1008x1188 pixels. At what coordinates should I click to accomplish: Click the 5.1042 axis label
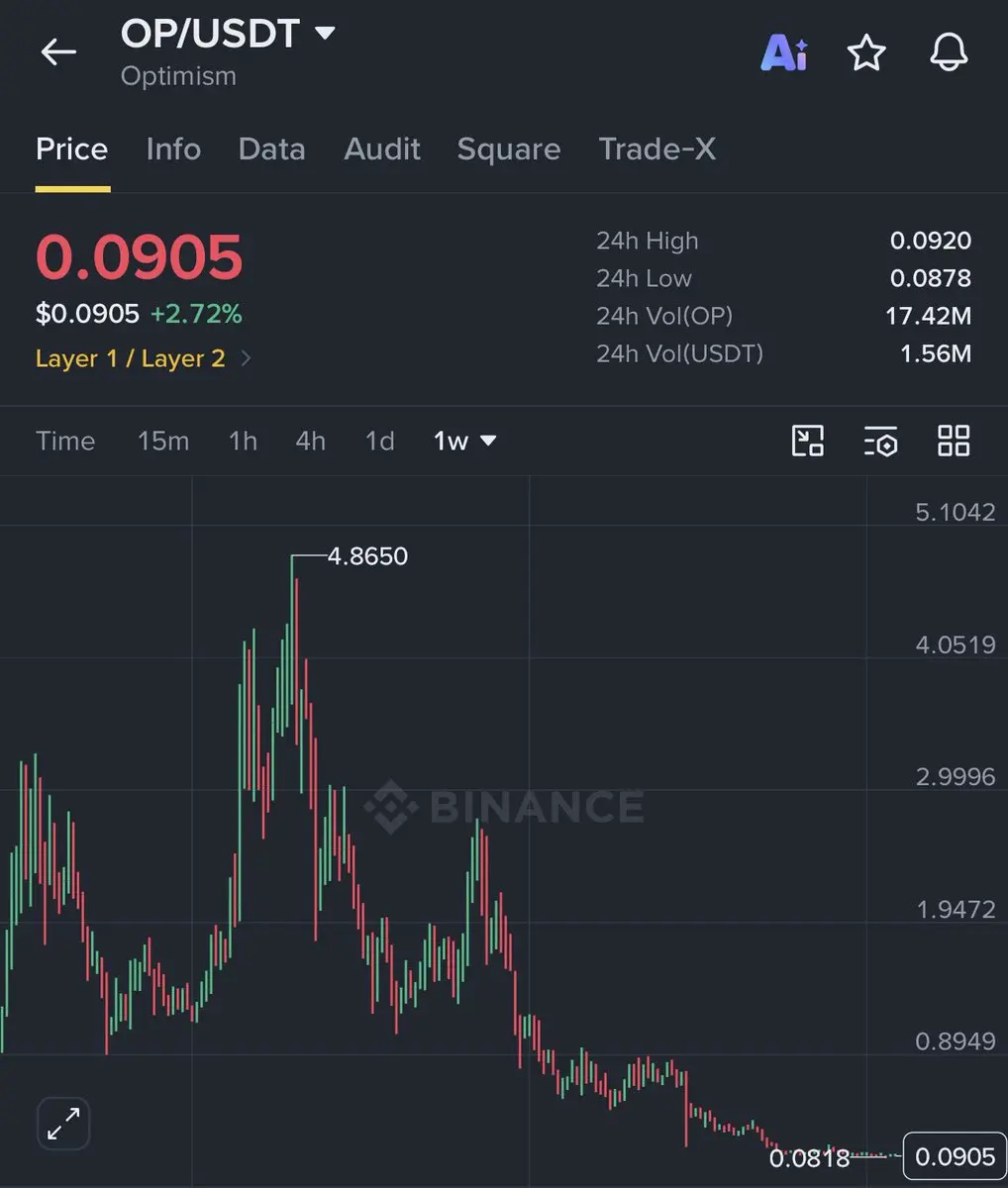pyautogui.click(x=956, y=512)
